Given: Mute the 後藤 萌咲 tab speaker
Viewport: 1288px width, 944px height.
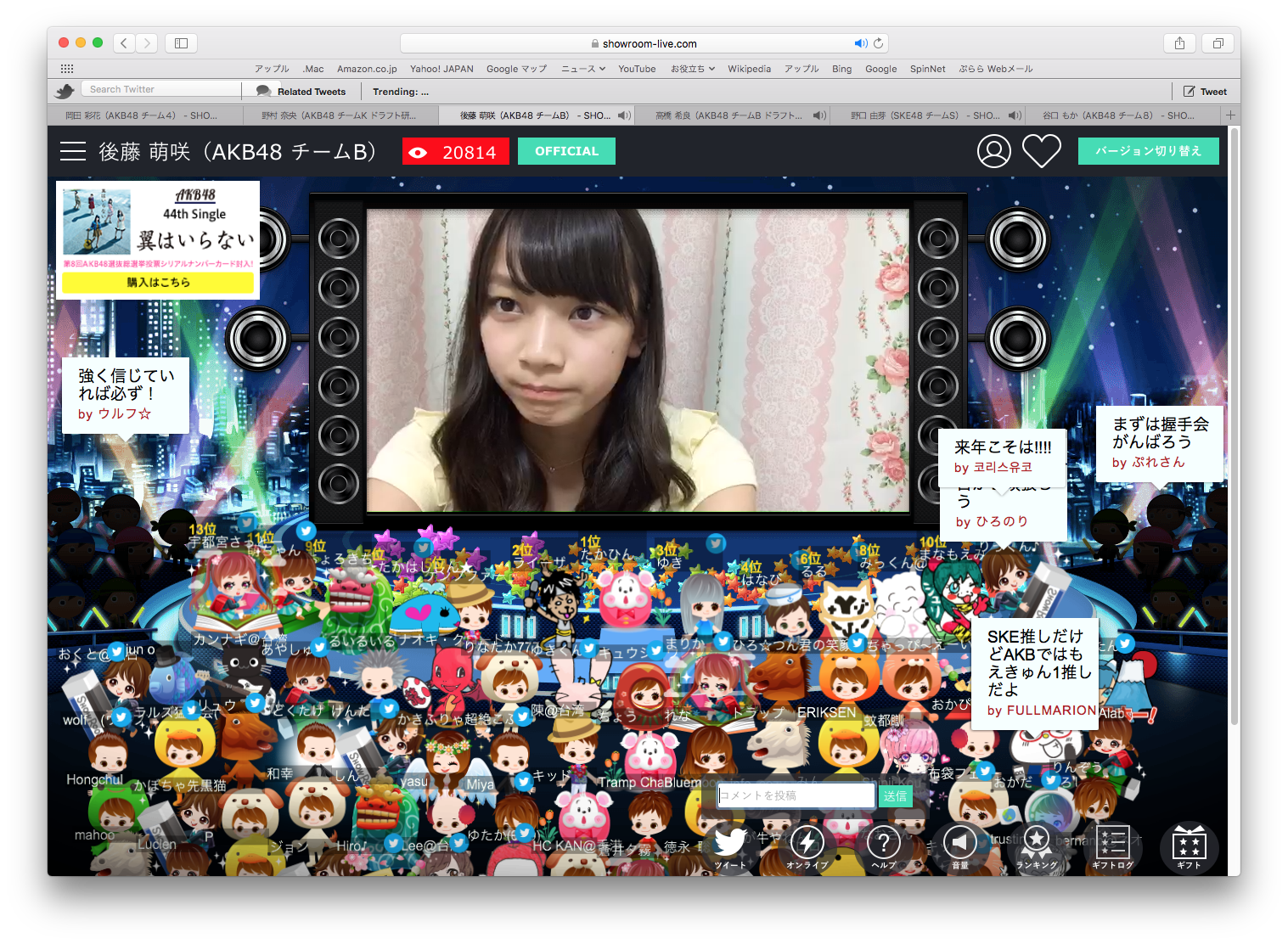Looking at the screenshot, I should (624, 115).
